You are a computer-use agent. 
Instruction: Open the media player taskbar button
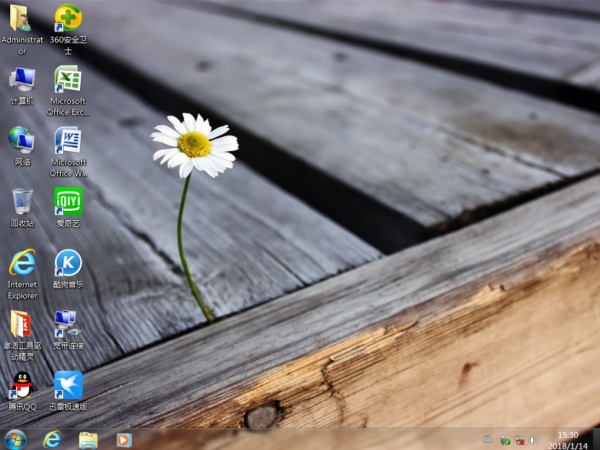pyautogui.click(x=124, y=440)
